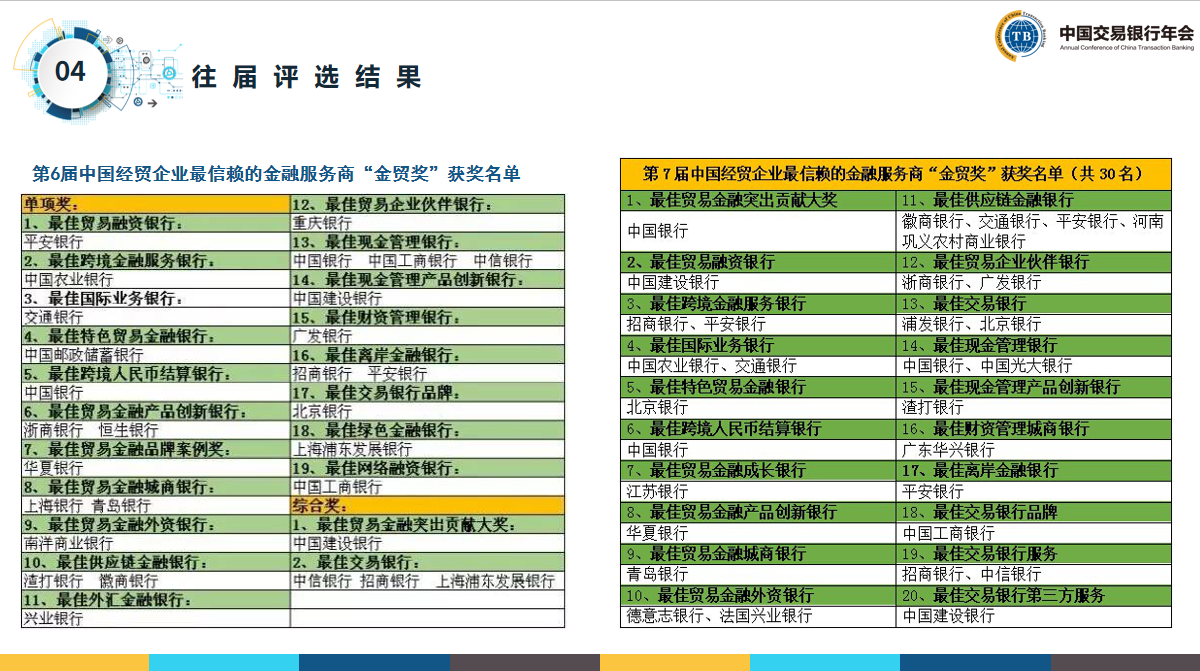
Task: Click the circular 04 section badge
Action: 70,72
